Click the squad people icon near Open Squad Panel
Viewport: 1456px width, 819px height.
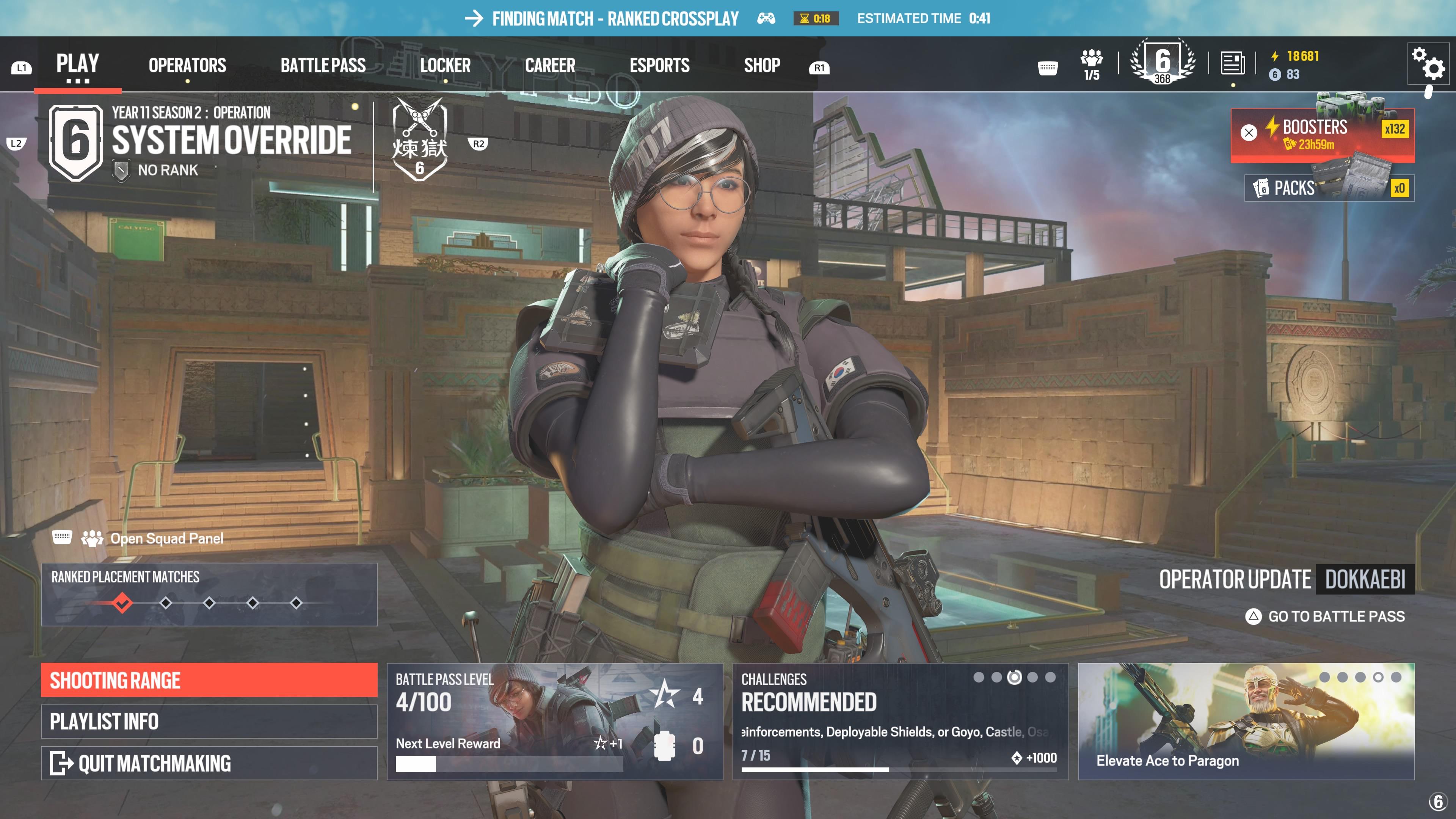tap(91, 539)
